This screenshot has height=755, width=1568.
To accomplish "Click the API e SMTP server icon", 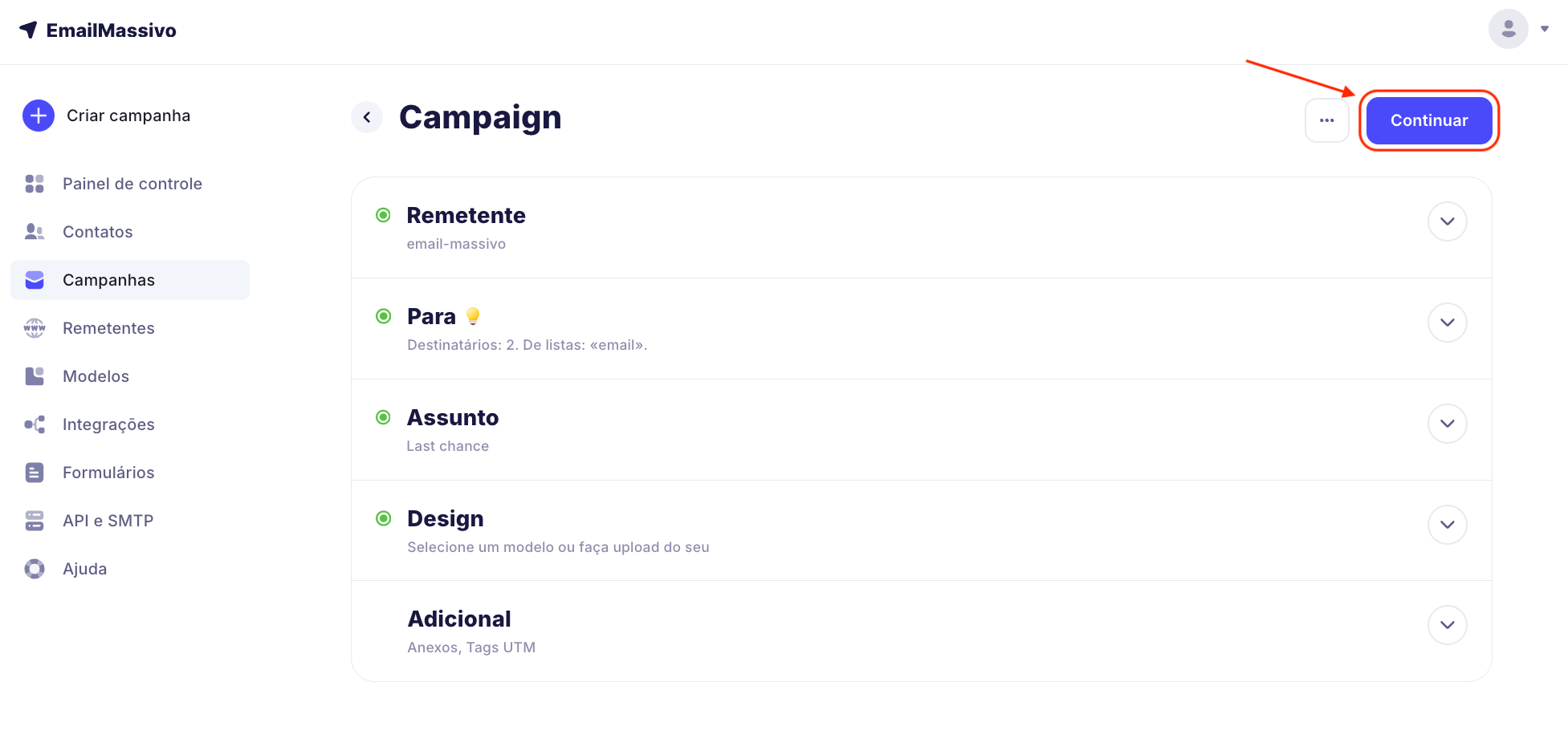I will (35, 521).
